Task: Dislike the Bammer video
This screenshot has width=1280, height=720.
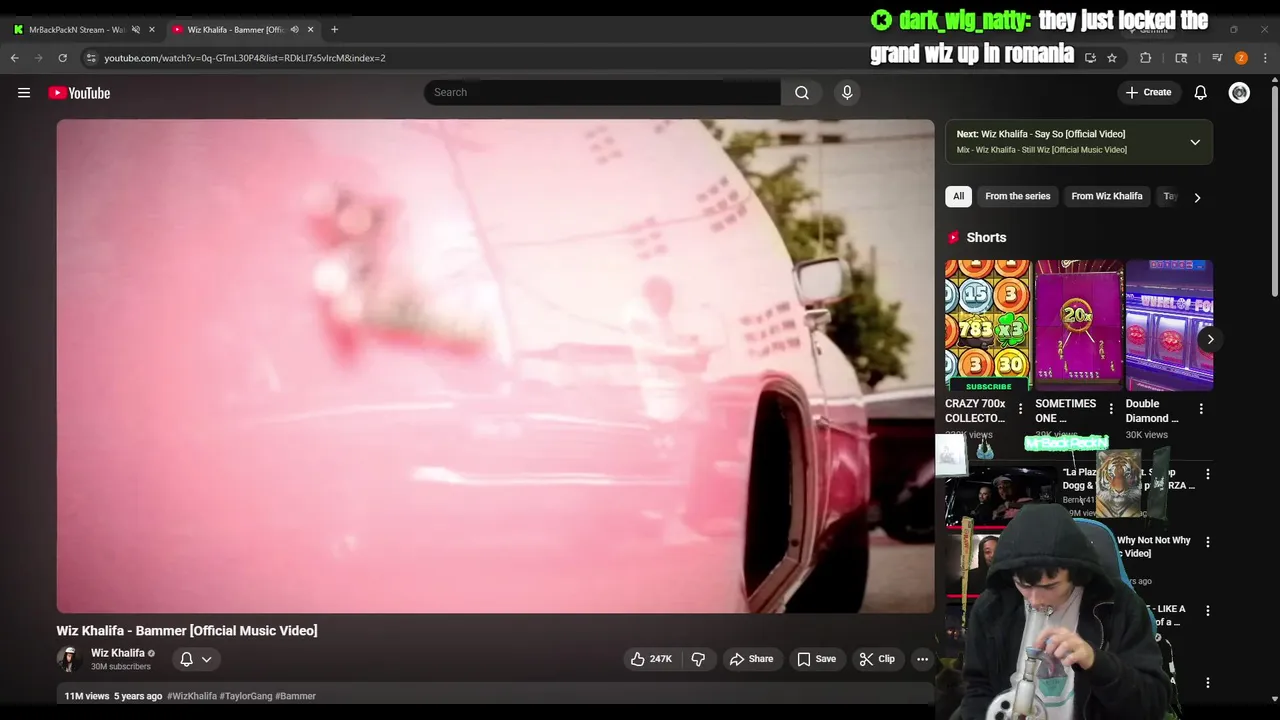Action: 698,659
